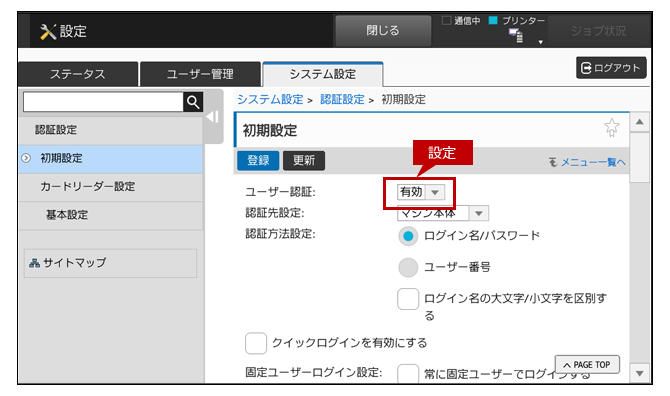Viewport: 670px width, 396px height.
Task: Jump up using PAGE TOP button
Action: tap(587, 365)
